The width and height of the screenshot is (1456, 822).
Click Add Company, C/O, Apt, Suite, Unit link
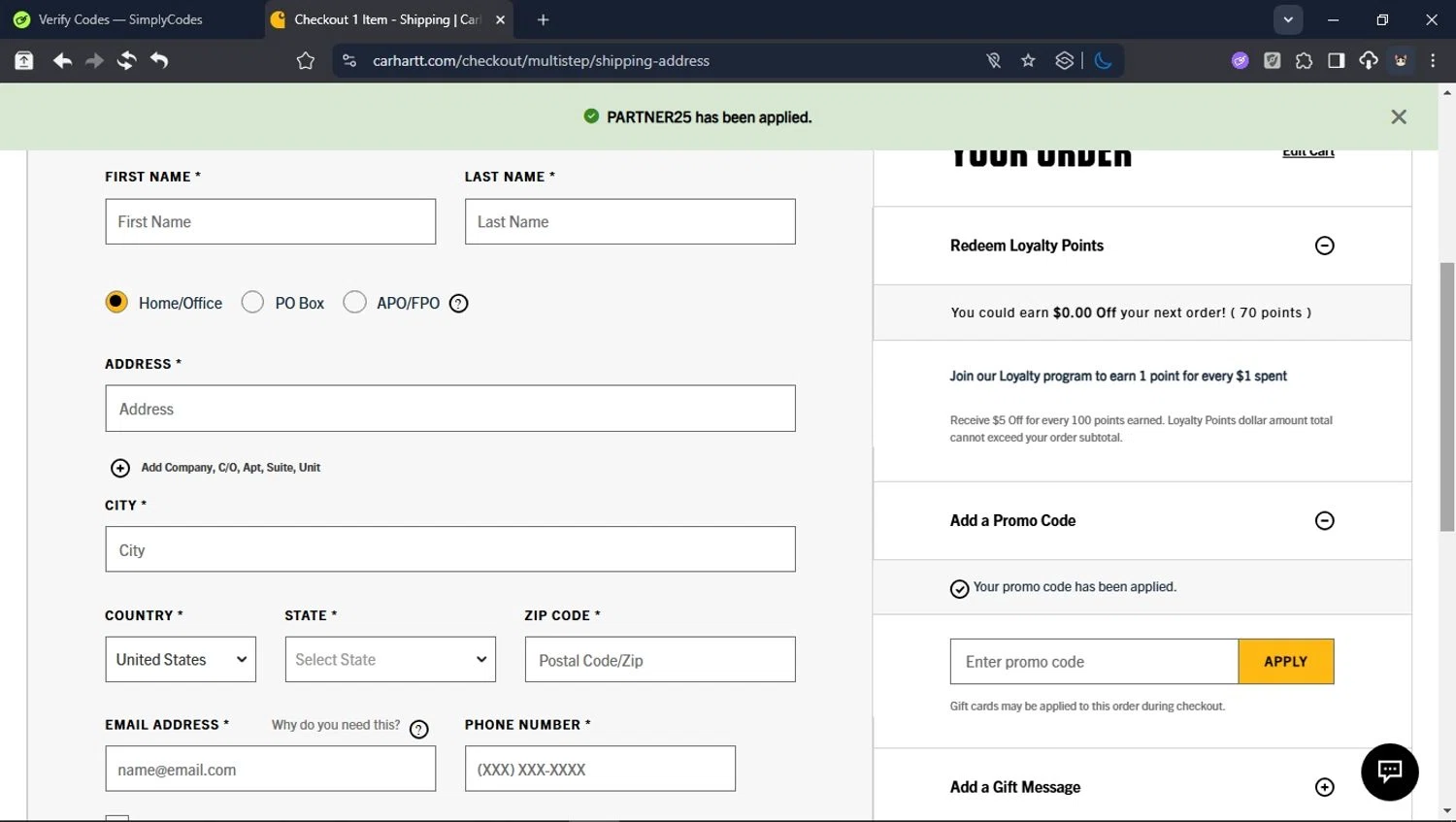pyautogui.click(x=231, y=468)
